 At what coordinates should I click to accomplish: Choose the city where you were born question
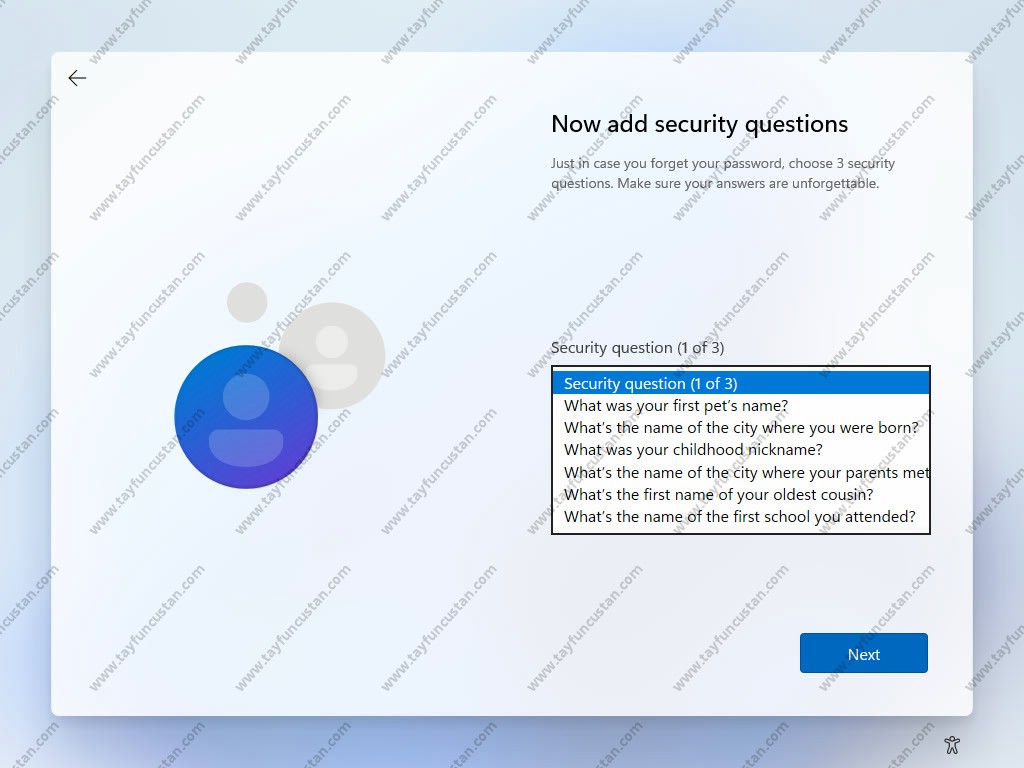click(741, 428)
